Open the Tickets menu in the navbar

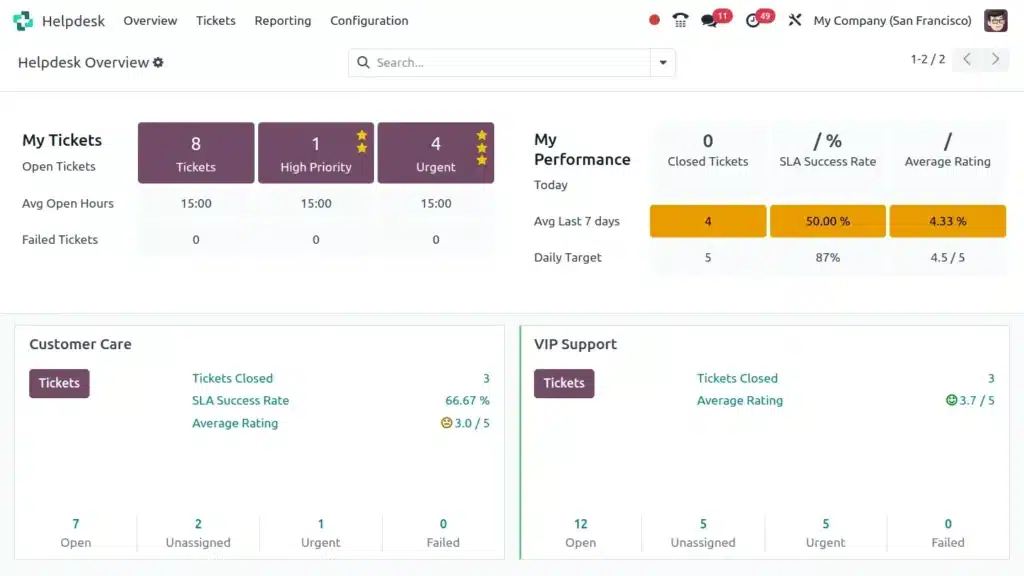coord(216,20)
